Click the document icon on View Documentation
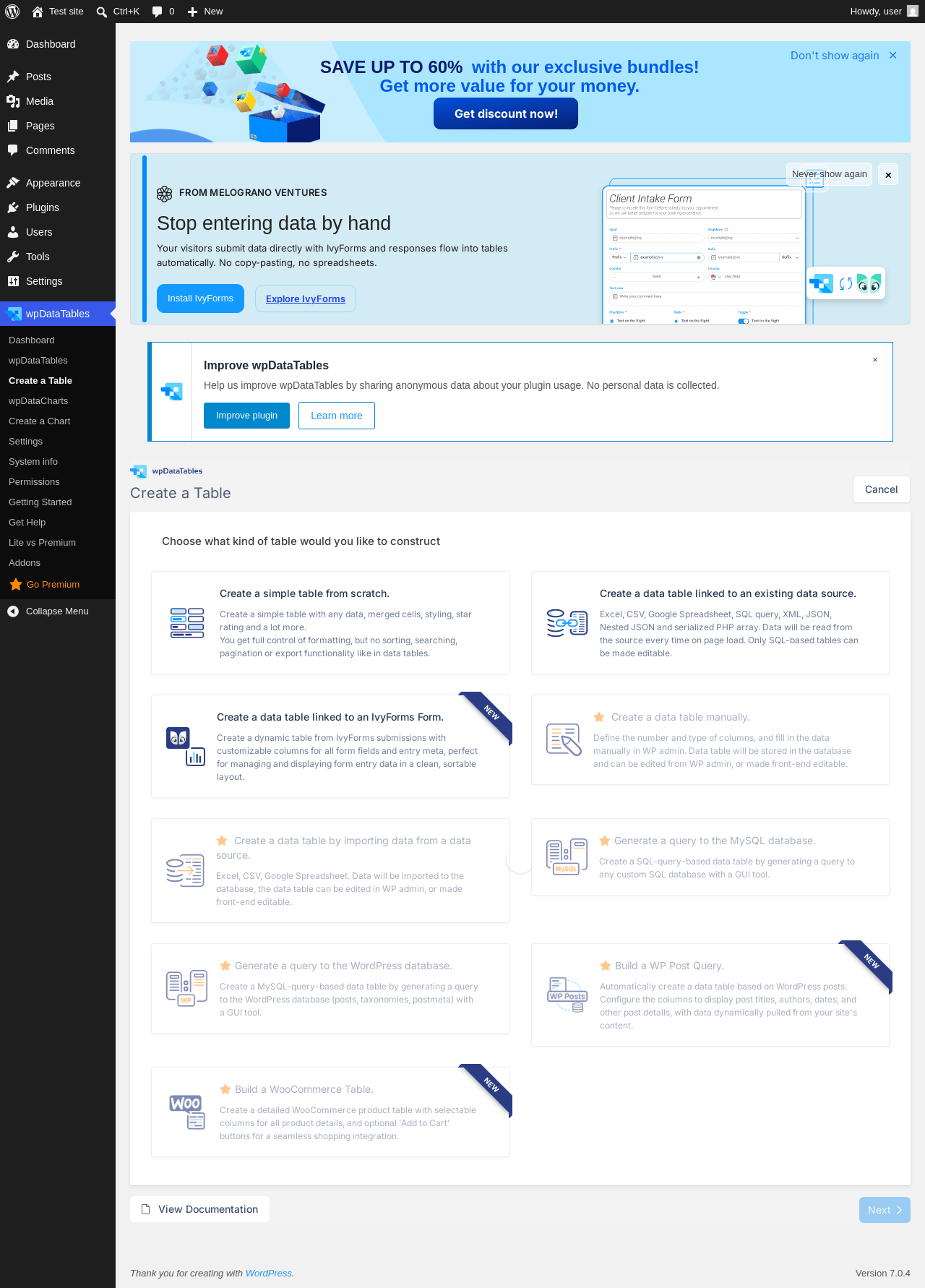Image resolution: width=925 pixels, height=1288 pixels. pyautogui.click(x=145, y=1209)
